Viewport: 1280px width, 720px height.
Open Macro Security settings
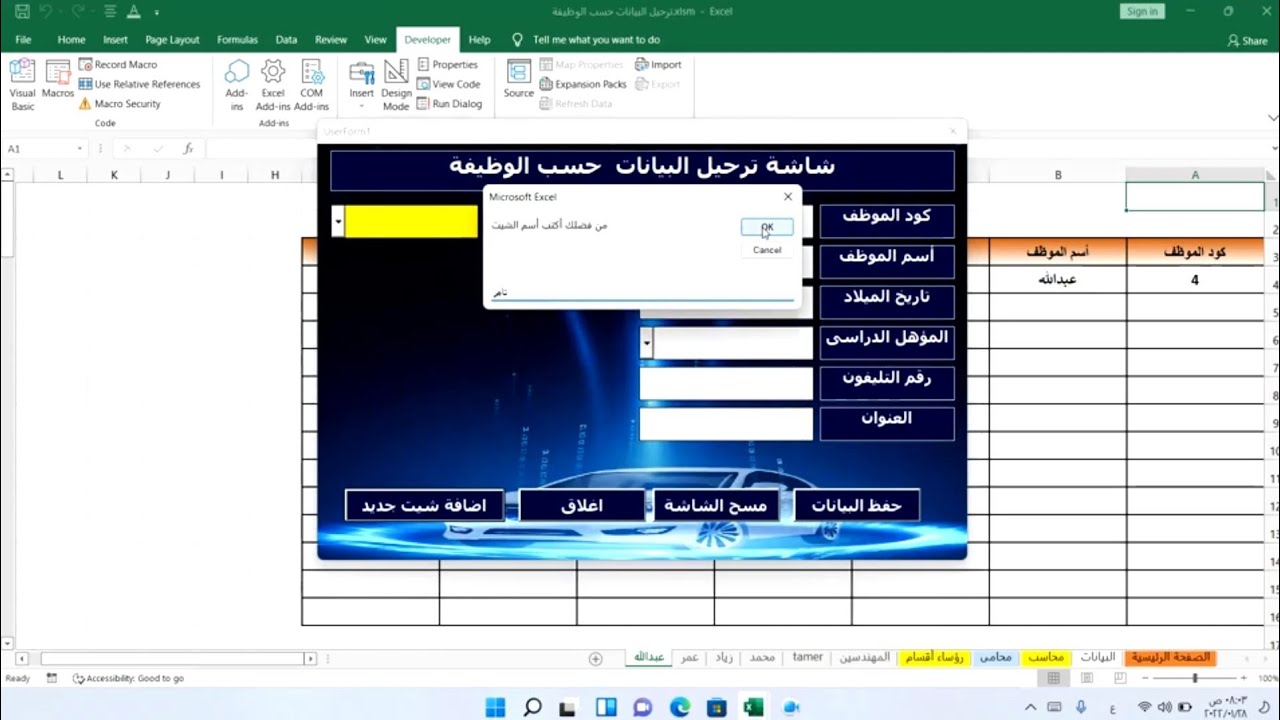click(119, 104)
